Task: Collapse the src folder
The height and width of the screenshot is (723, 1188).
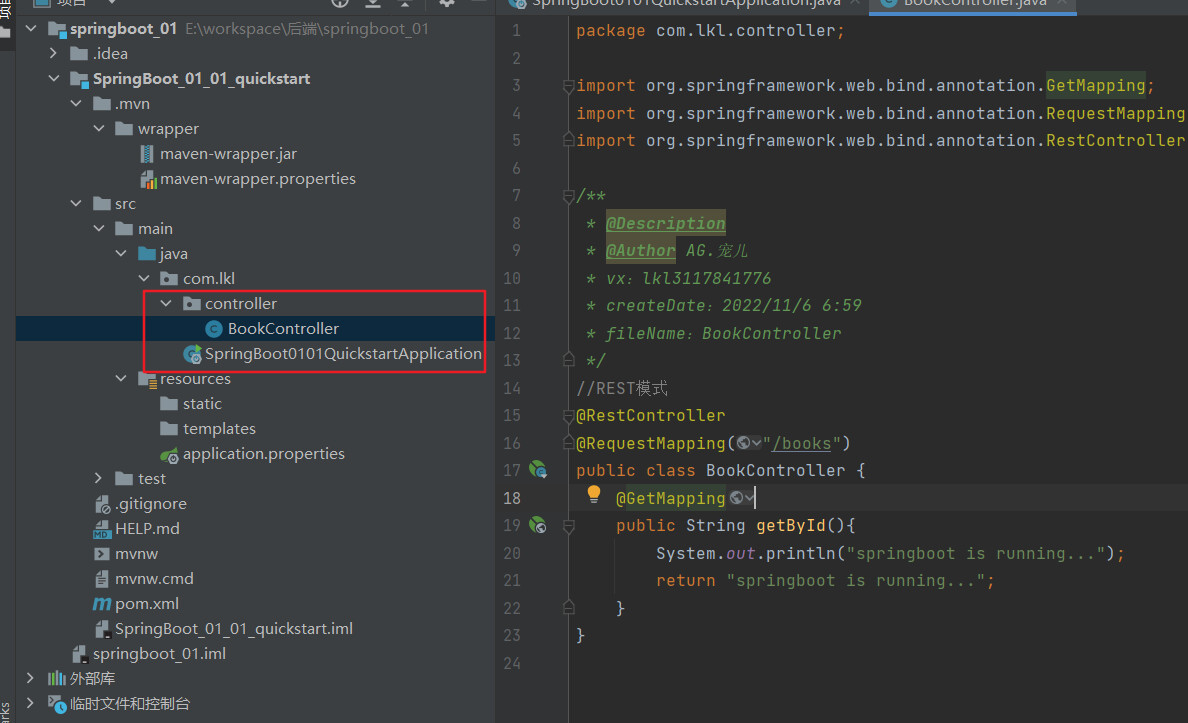Action: (x=76, y=204)
